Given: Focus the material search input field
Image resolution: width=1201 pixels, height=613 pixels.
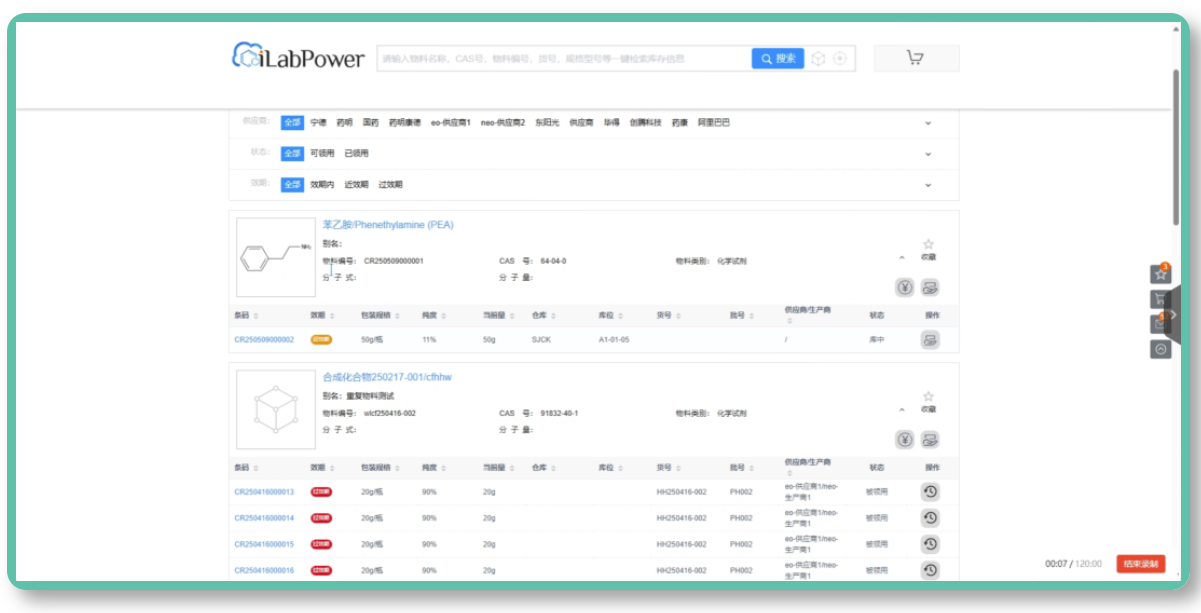Looking at the screenshot, I should [x=564, y=59].
